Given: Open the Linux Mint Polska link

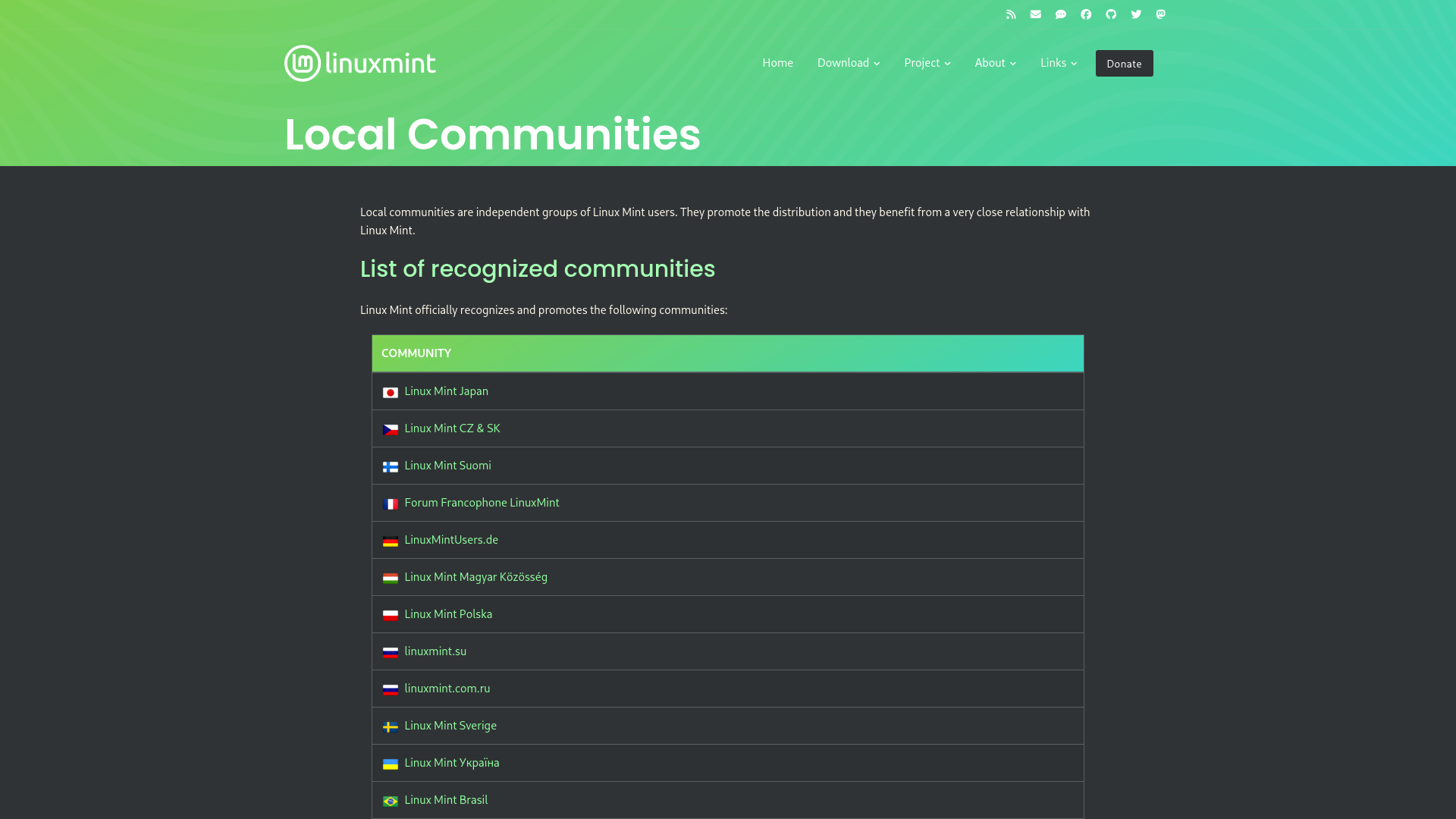Looking at the screenshot, I should point(448,614).
